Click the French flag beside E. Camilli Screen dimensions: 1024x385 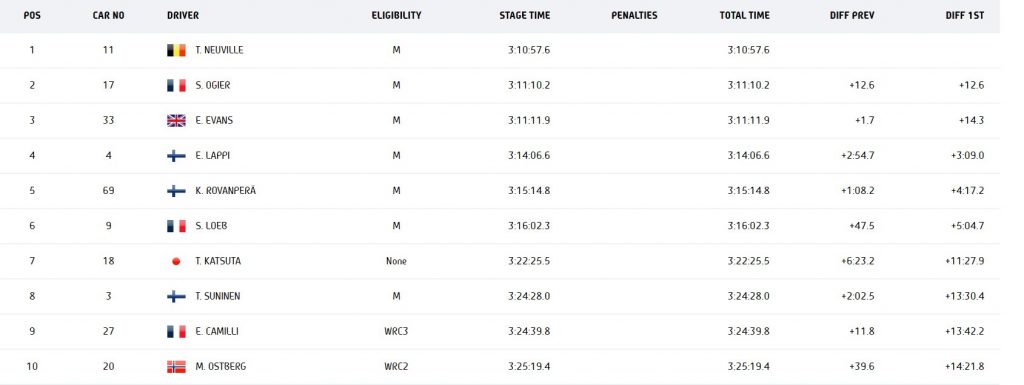pos(176,332)
